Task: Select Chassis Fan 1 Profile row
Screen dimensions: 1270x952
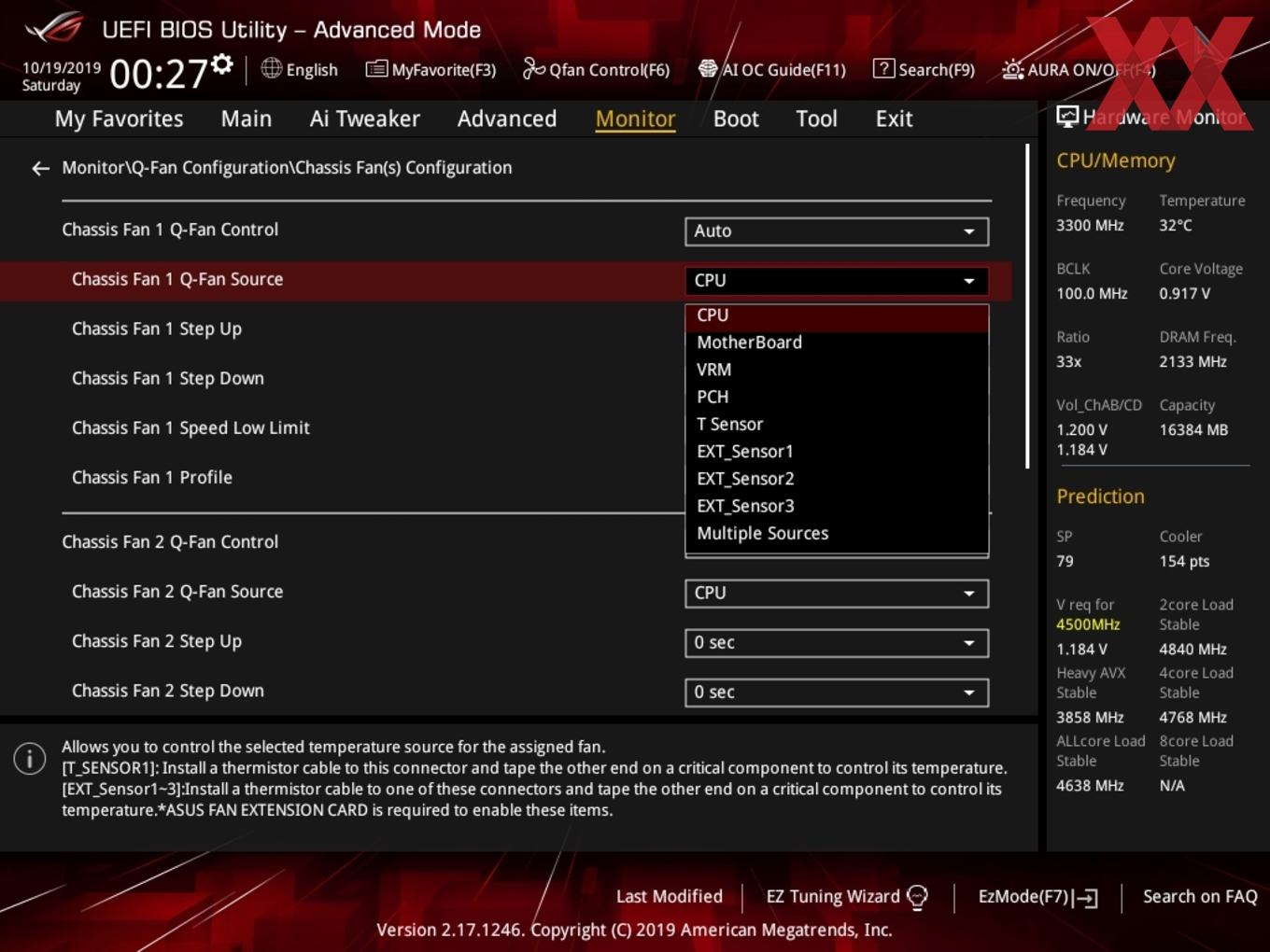Action: (152, 478)
